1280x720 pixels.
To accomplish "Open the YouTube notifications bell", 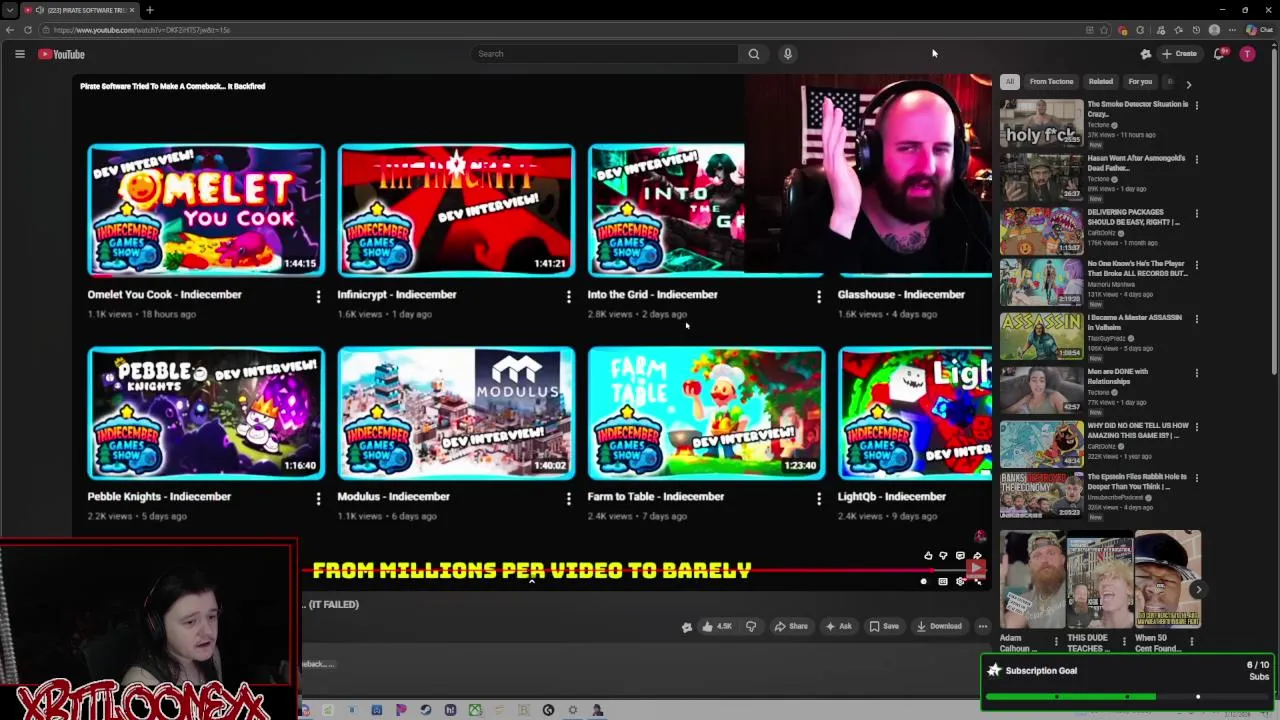I will (1219, 54).
